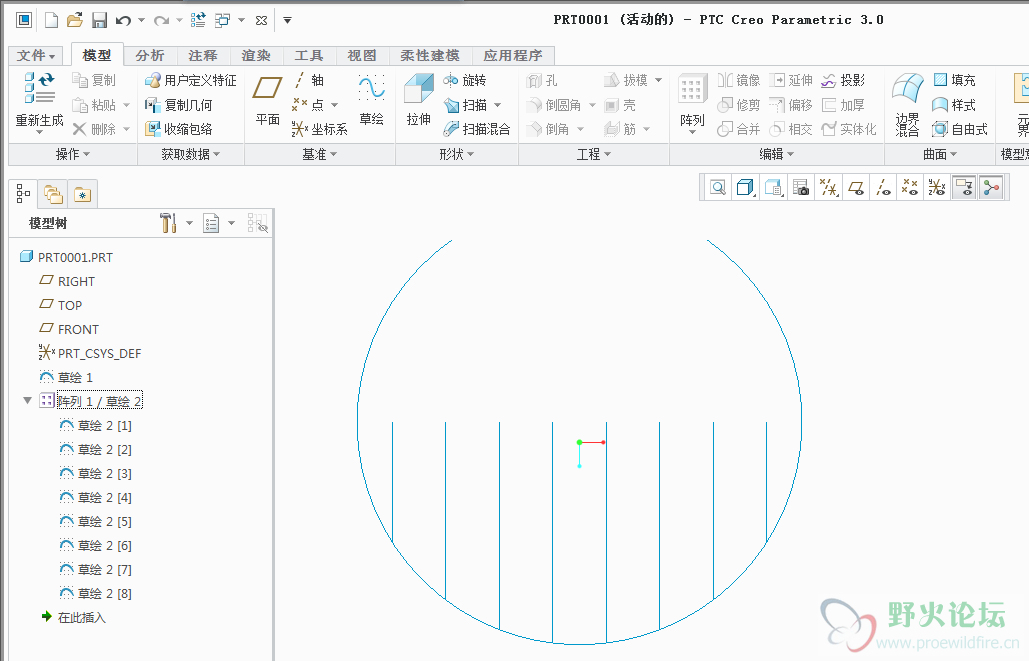Open saved views orientation icon
This screenshot has width=1029, height=661.
pyautogui.click(x=774, y=188)
